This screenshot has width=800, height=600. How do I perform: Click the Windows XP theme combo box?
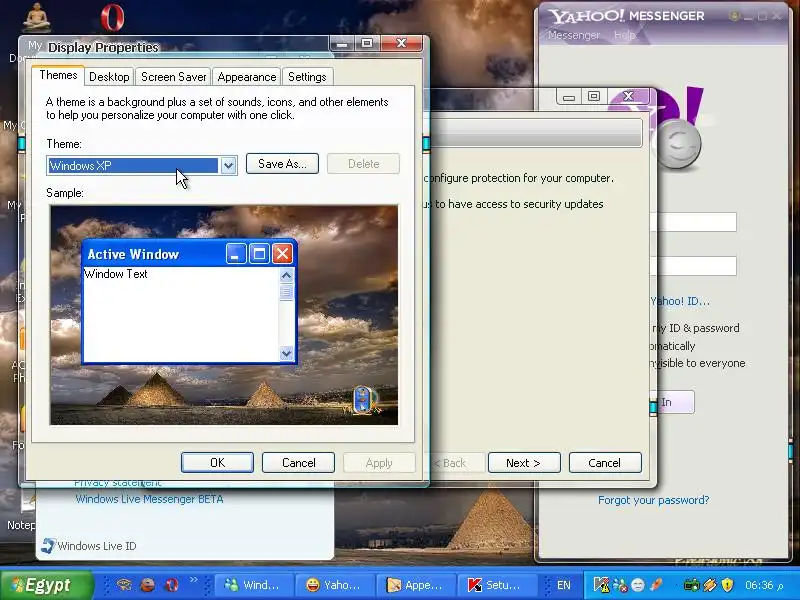pyautogui.click(x=142, y=165)
